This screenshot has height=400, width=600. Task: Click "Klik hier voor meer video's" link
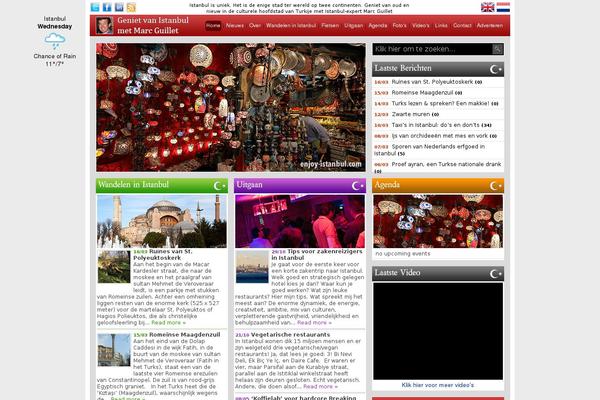pos(438,385)
